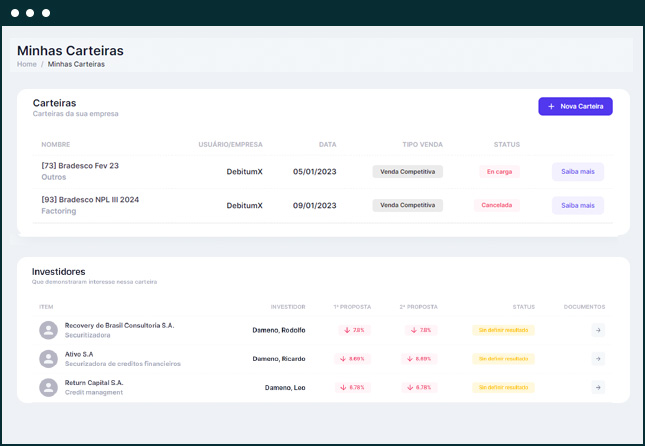
Task: Click the Return Capital S.A. avatar icon
Action: pyautogui.click(x=48, y=387)
